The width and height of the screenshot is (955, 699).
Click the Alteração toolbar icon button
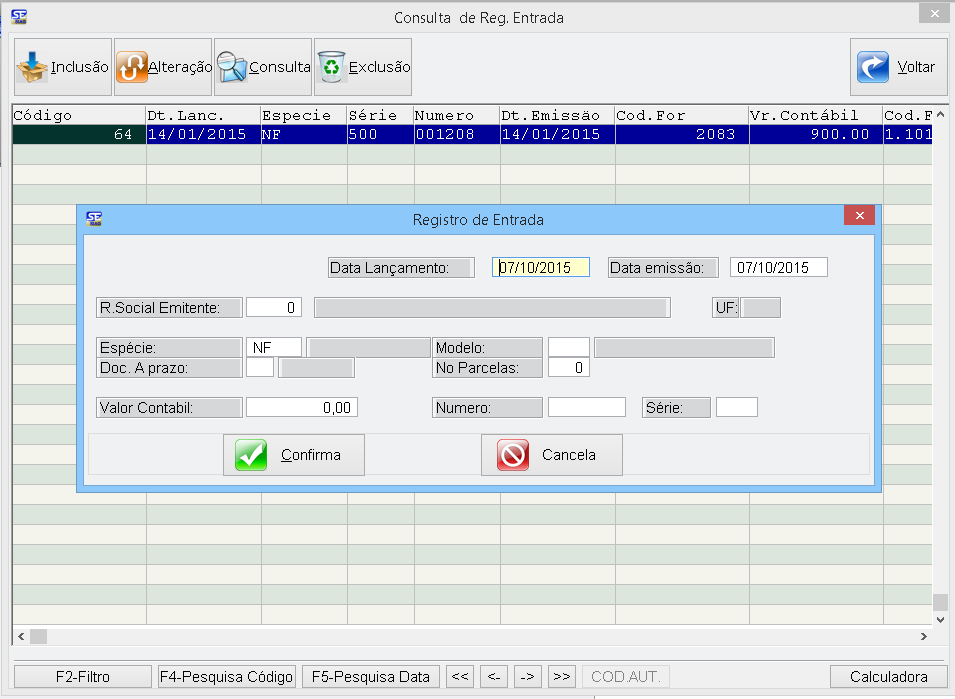pos(163,67)
